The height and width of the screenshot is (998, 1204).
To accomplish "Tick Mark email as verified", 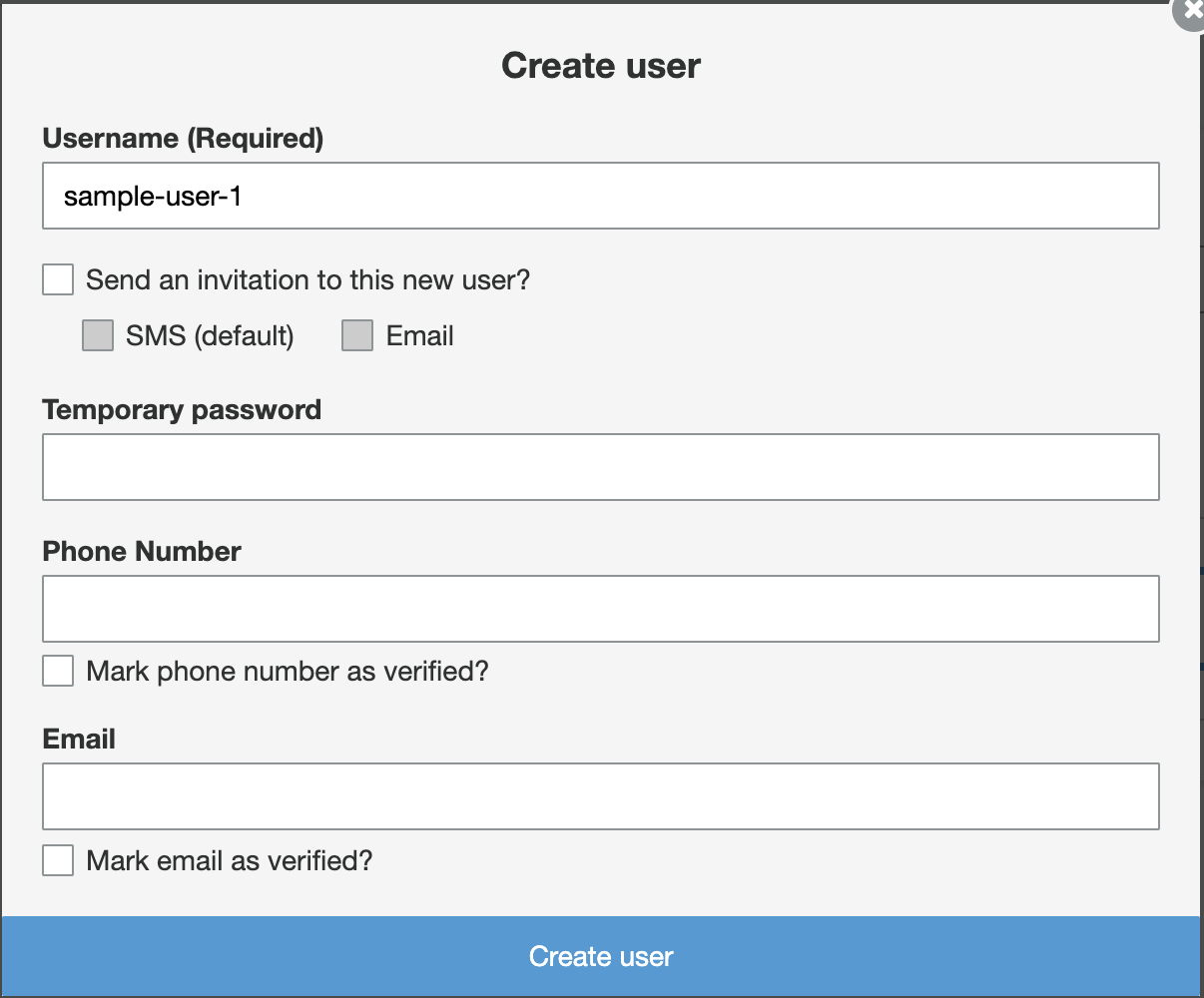I will (x=58, y=860).
